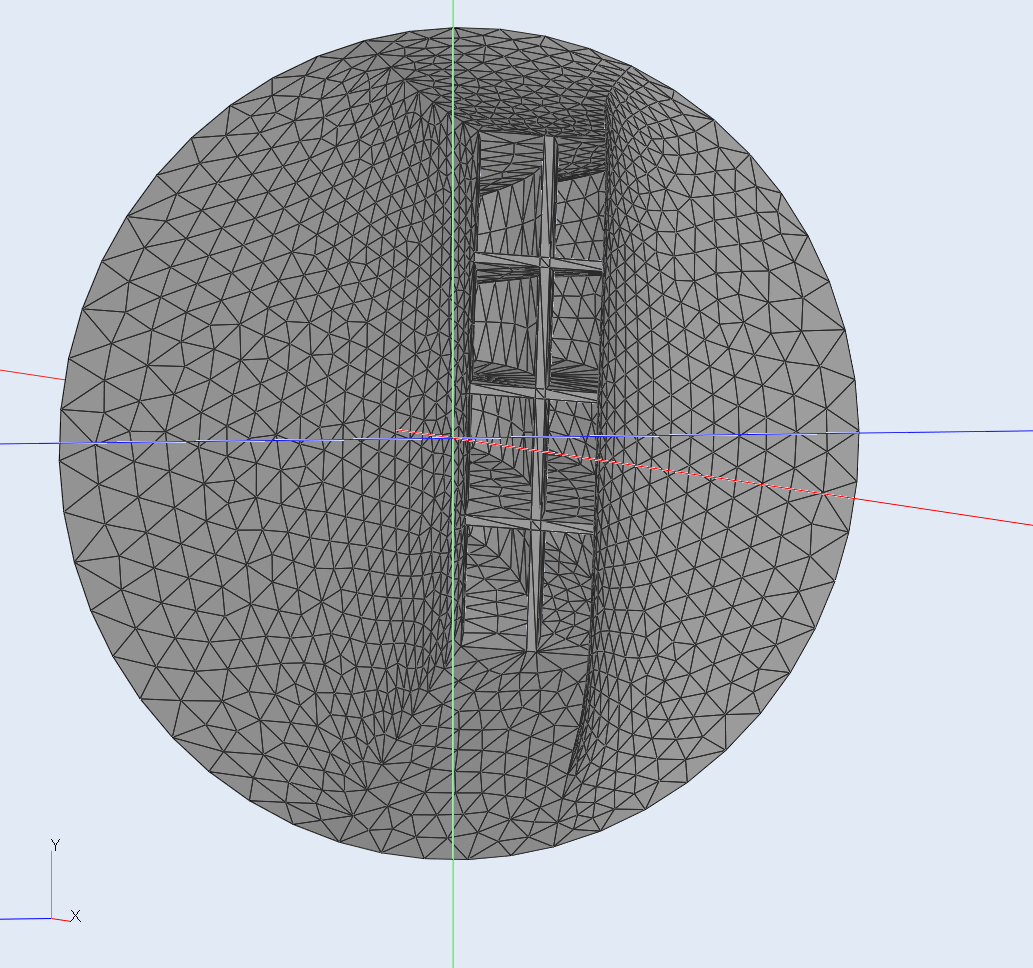Click the Y label on the orientation triad
This screenshot has height=968, width=1033.
pos(55,845)
